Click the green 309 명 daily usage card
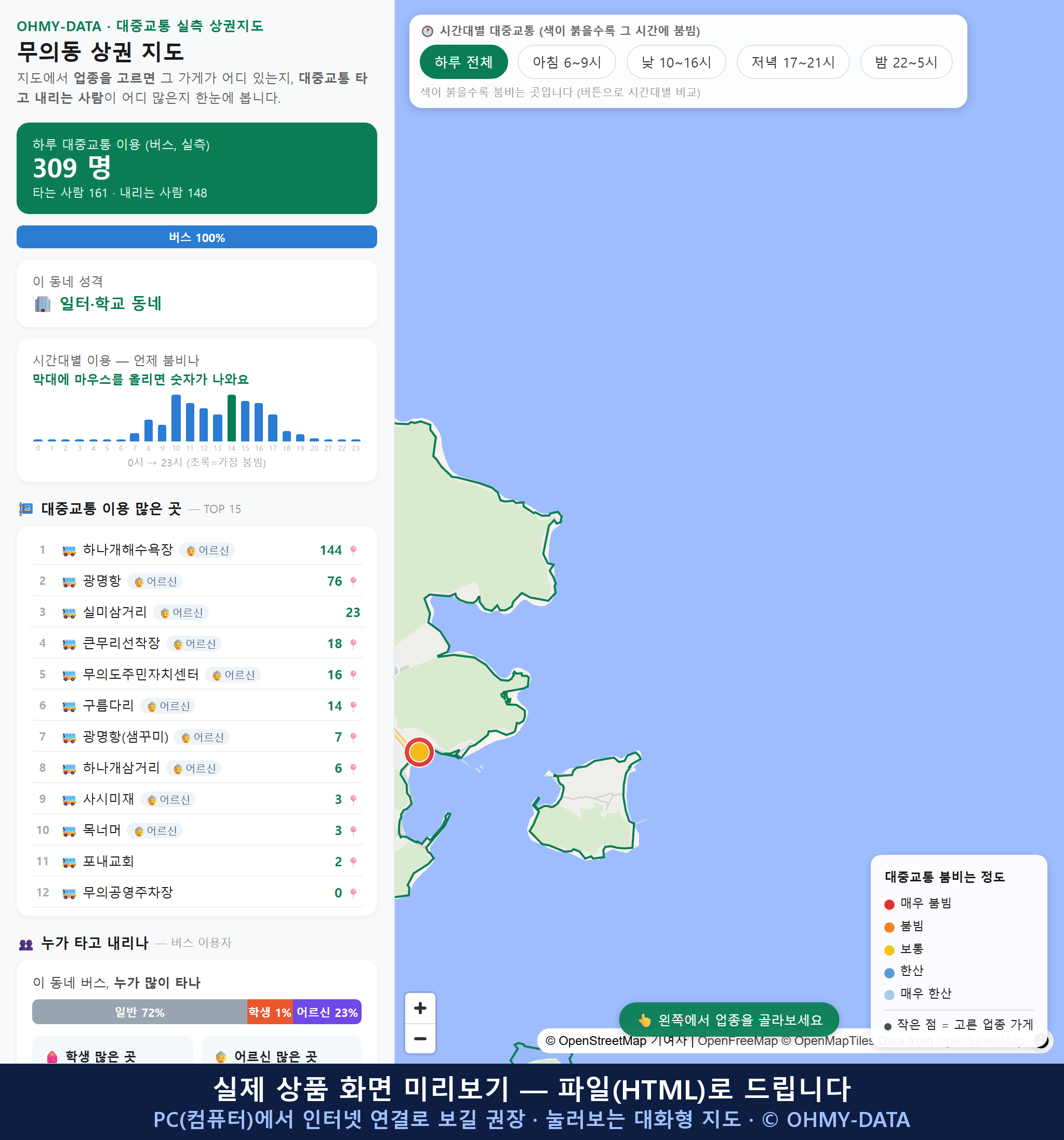Screen dimensions: 1064x1140 (197, 168)
